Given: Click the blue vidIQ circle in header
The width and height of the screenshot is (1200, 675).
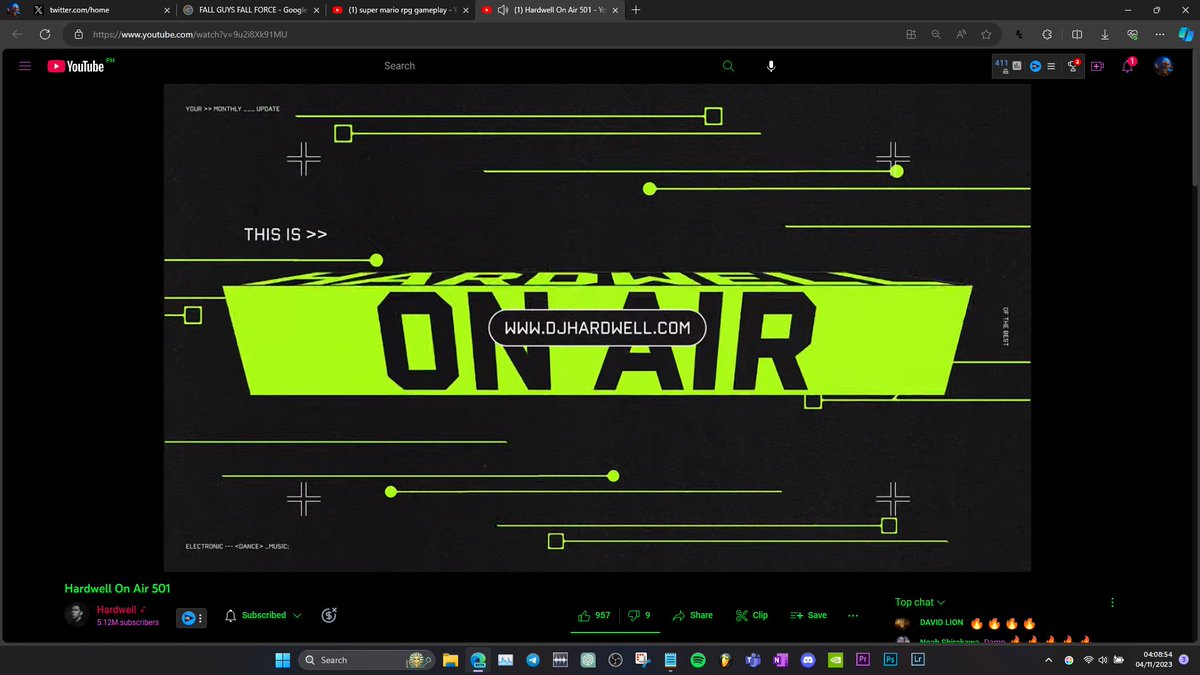Looking at the screenshot, I should (1035, 66).
